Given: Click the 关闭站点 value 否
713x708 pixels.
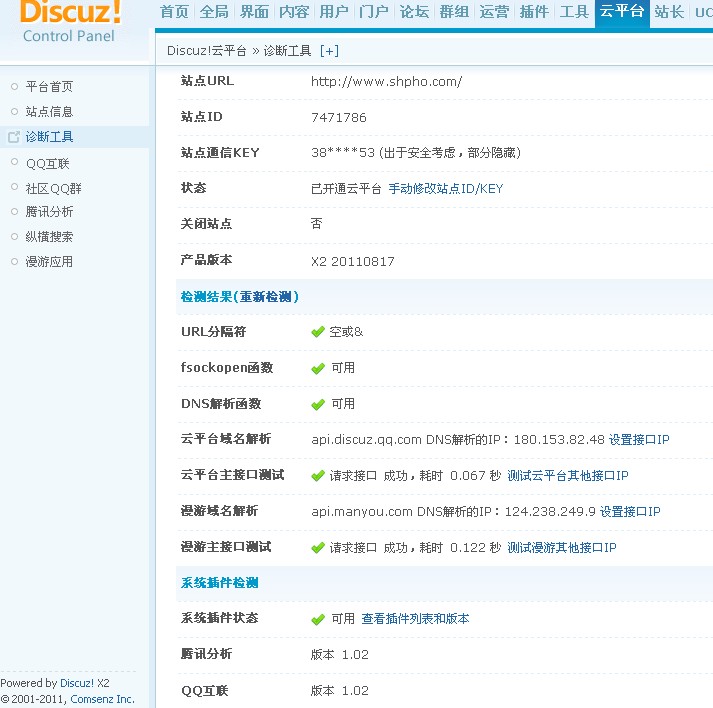Looking at the screenshot, I should point(316,223).
